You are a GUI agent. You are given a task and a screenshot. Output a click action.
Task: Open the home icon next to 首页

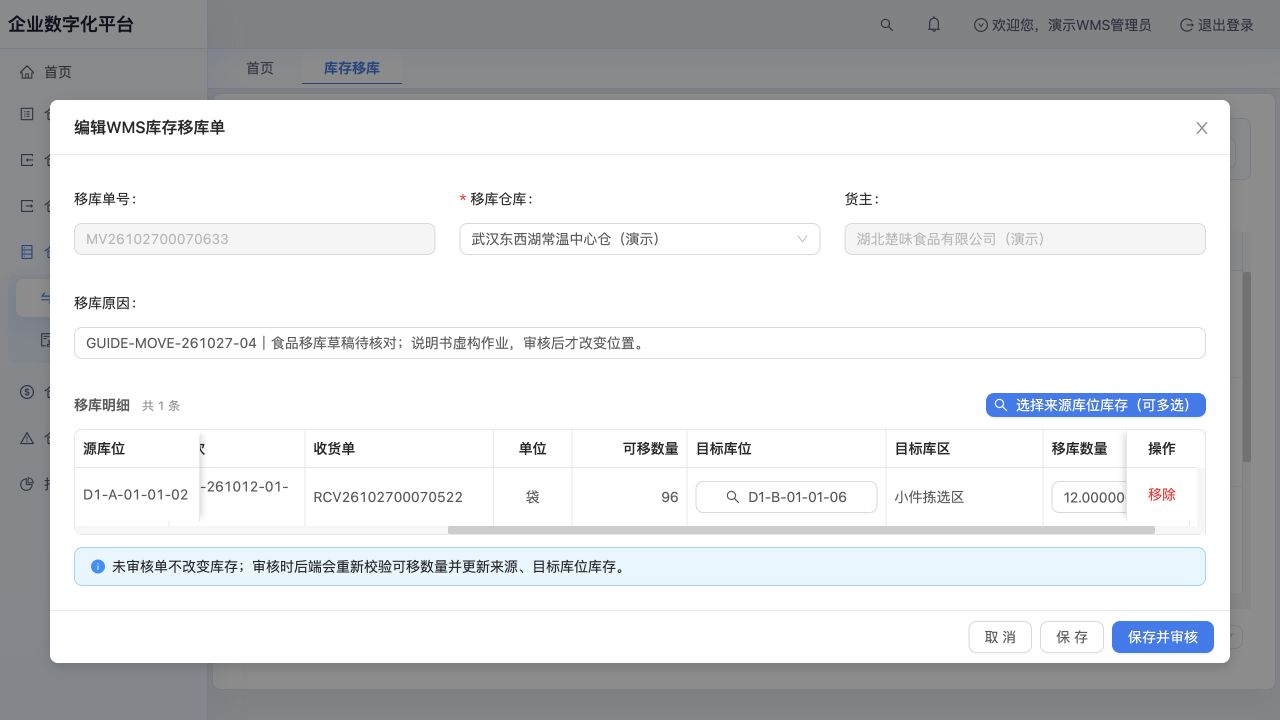[x=27, y=72]
